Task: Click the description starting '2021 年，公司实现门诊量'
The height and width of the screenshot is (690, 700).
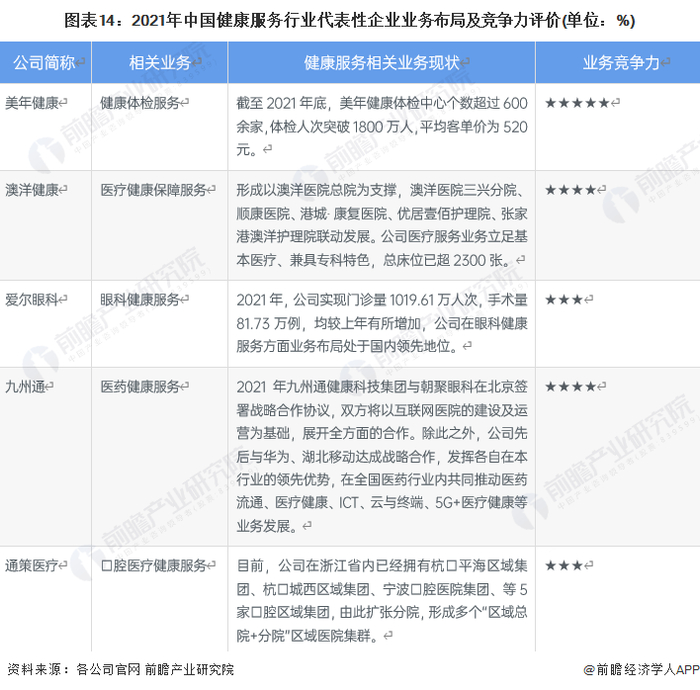Action: click(x=382, y=323)
